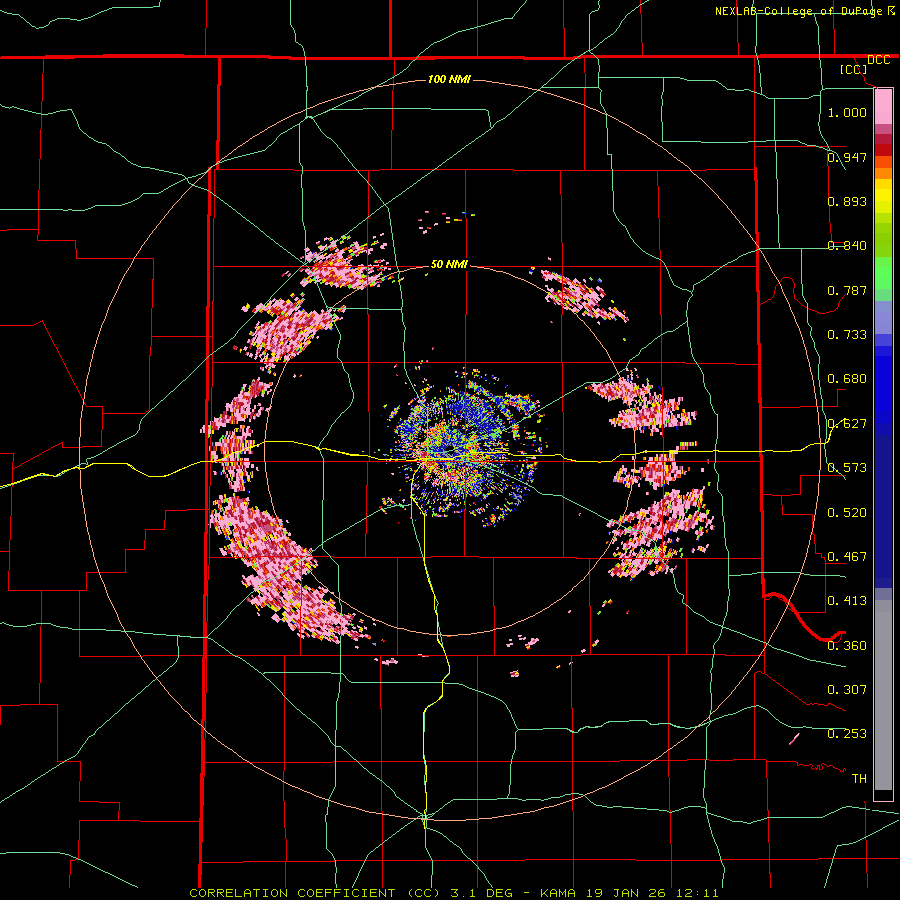Click the 100 NMI range ring label
Viewport: 900px width, 900px height.
coord(449,79)
